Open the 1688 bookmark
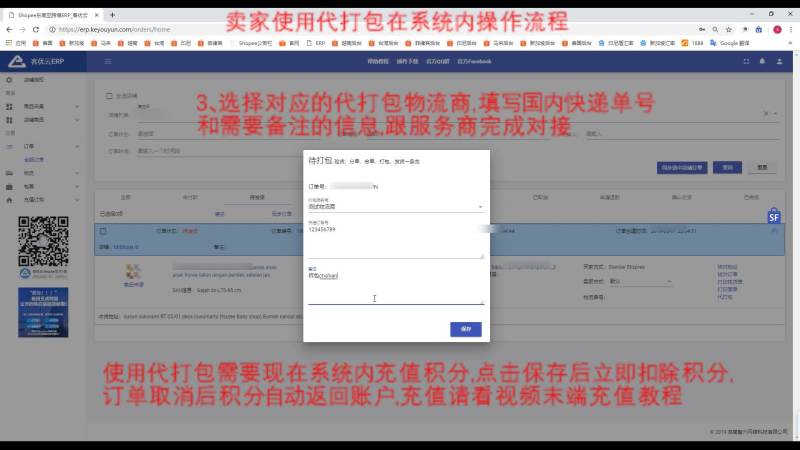This screenshot has width=800, height=450. 692,43
